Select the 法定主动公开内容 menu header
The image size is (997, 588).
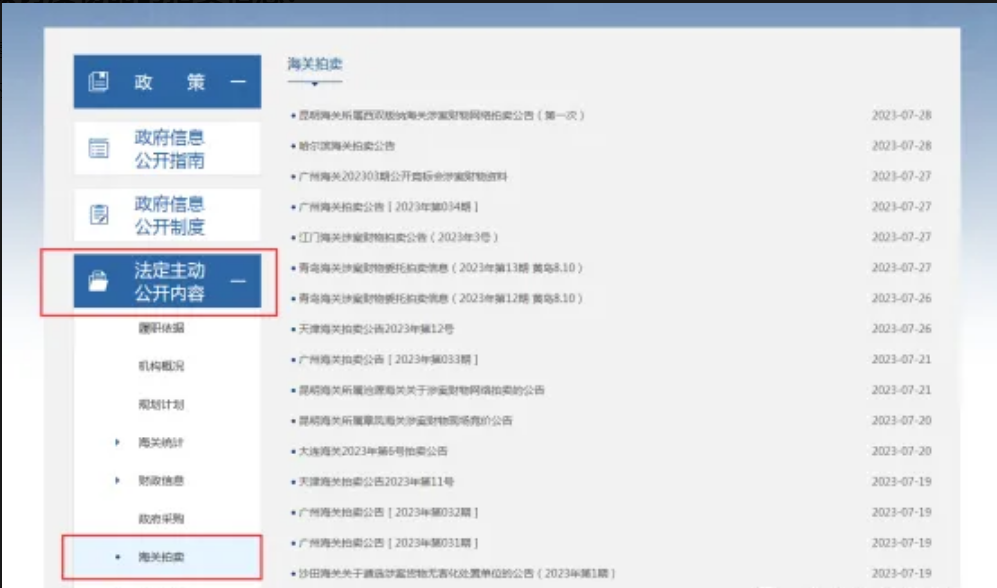pos(167,281)
